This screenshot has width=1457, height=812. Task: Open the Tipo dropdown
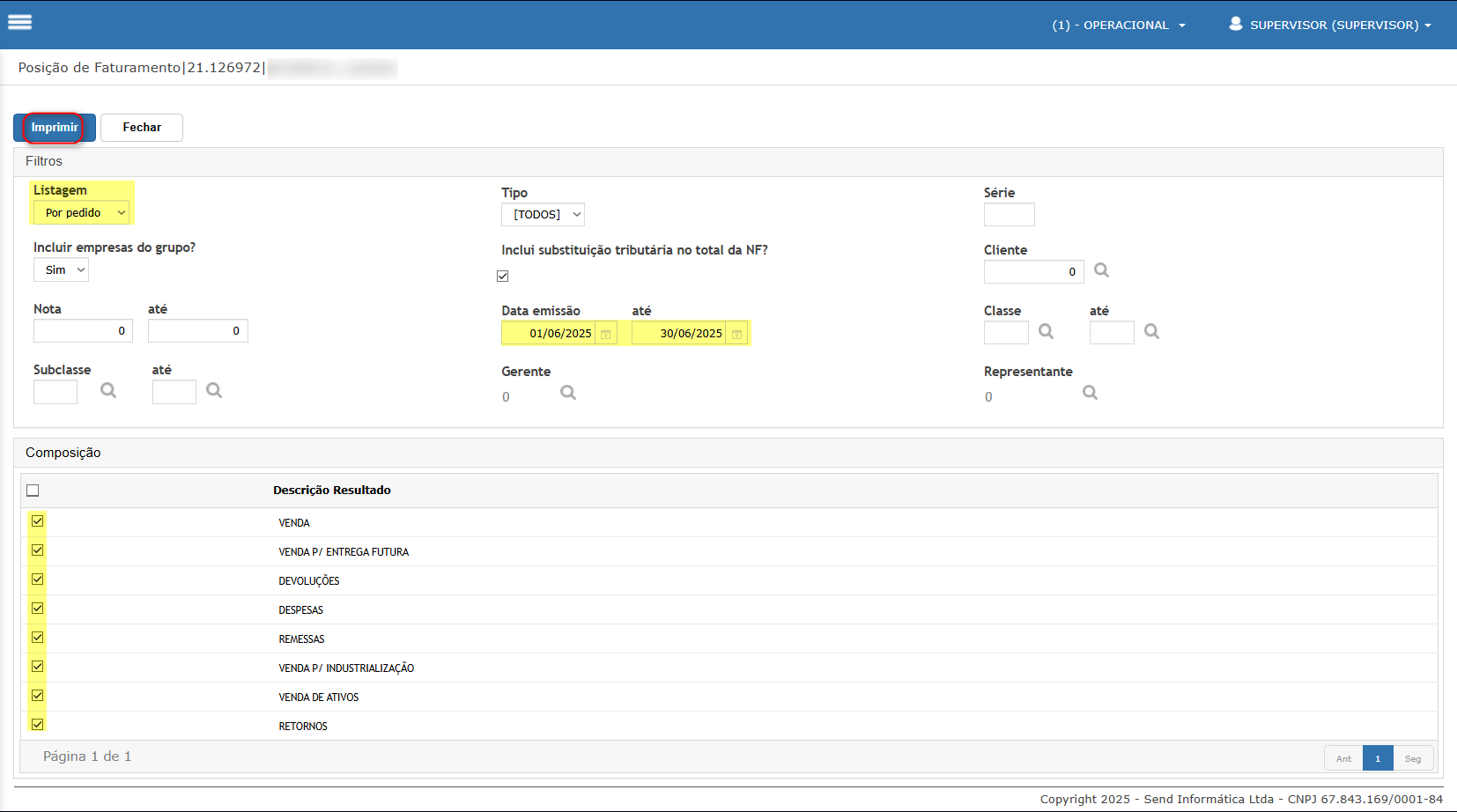point(543,215)
